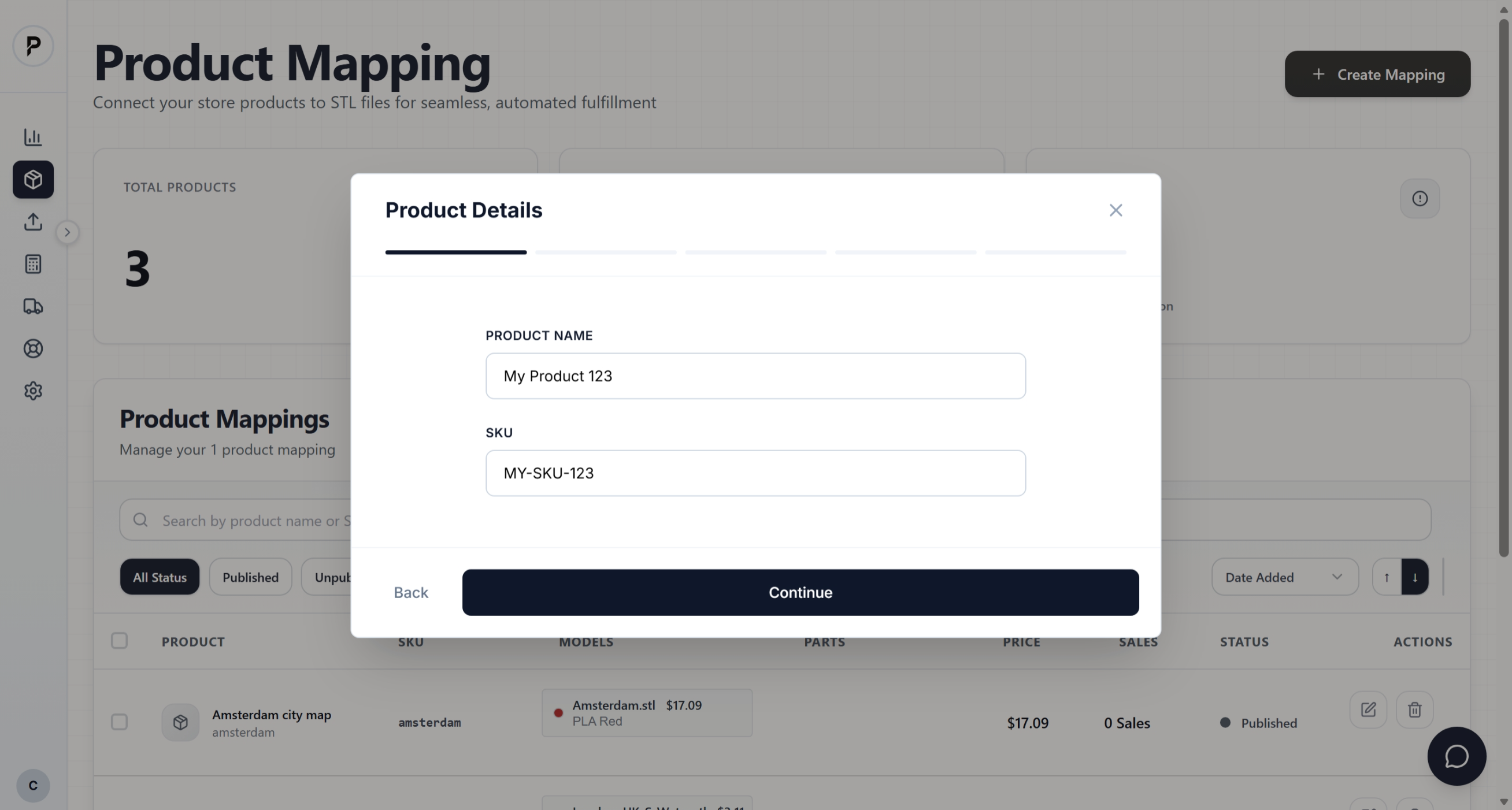Click the PLA Red color dot
This screenshot has width=1512, height=810.
(558, 712)
